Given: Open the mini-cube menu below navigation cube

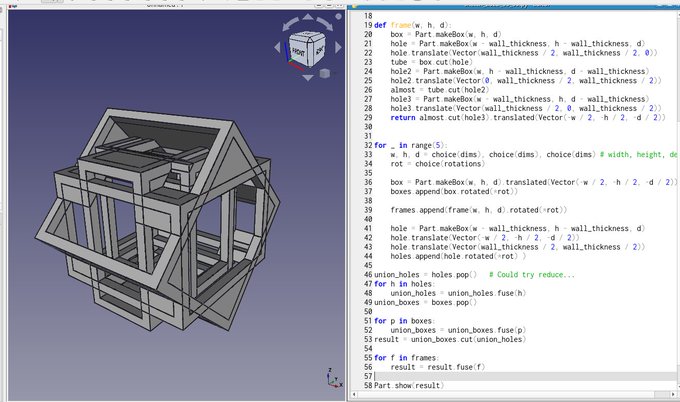Looking at the screenshot, I should pyautogui.click(x=324, y=74).
